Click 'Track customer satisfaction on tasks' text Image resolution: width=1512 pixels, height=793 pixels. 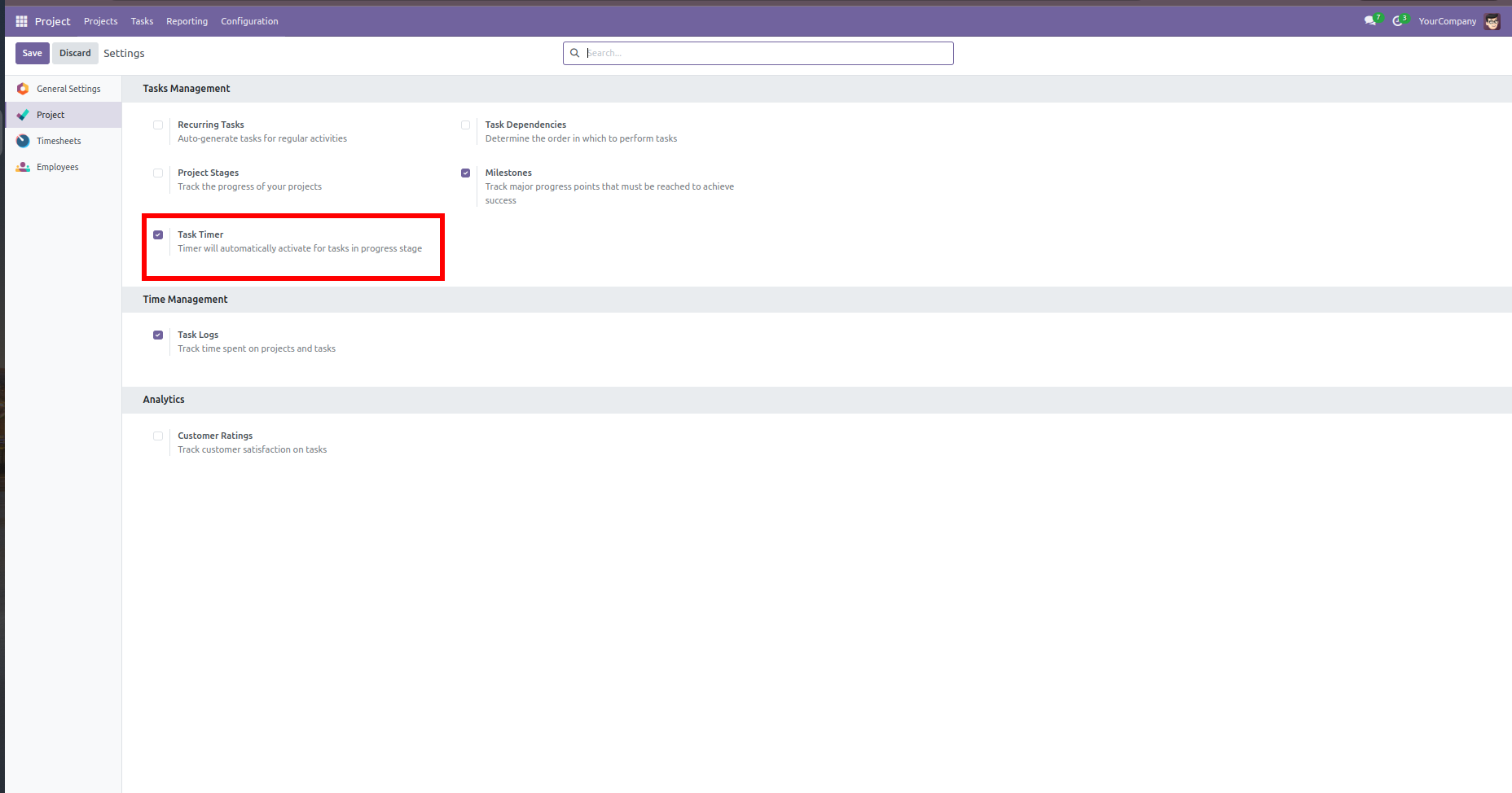(253, 449)
